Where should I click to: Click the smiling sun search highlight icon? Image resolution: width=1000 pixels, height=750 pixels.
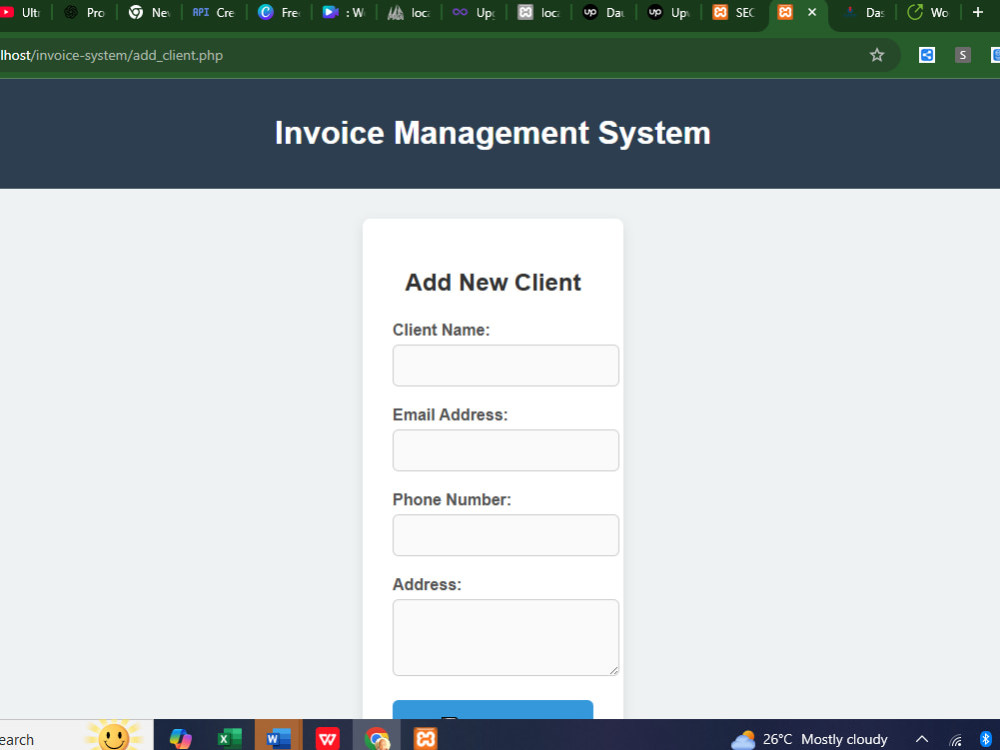click(114, 736)
